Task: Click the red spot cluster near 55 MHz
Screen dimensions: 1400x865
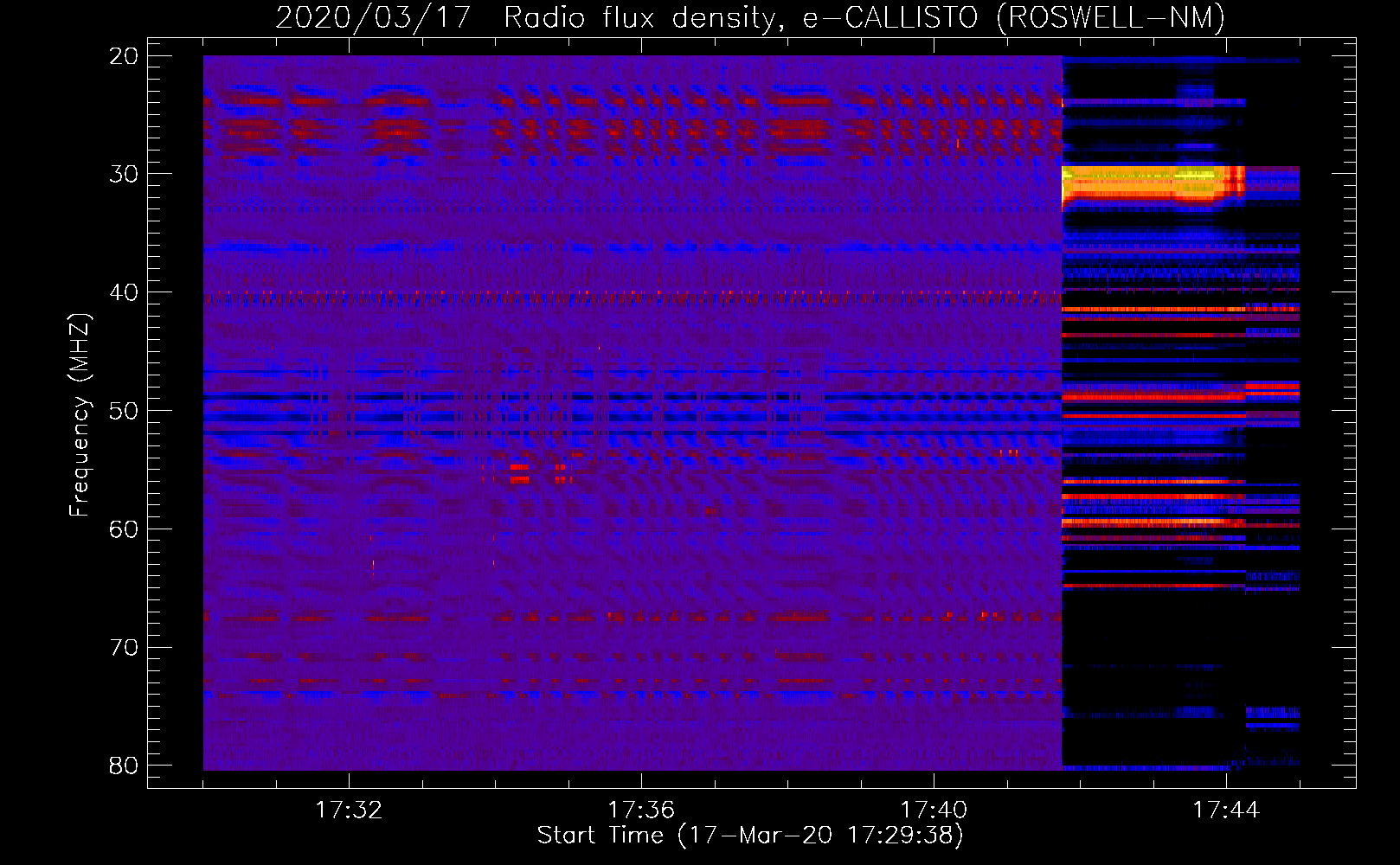Action: click(528, 473)
